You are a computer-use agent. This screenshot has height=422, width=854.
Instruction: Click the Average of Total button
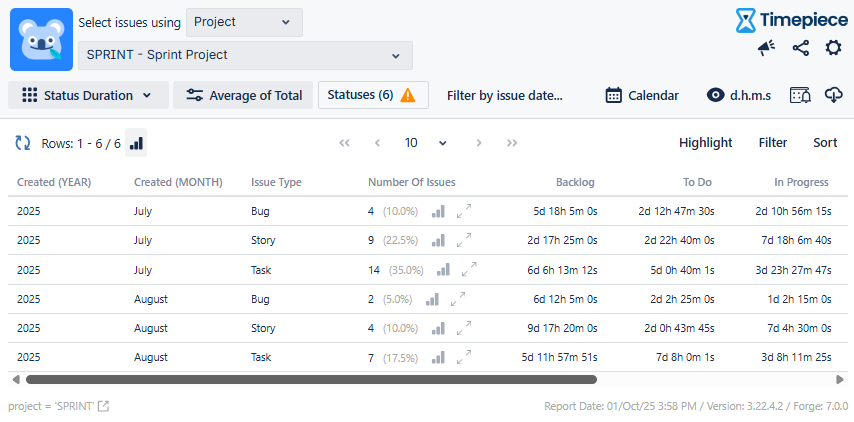243,95
